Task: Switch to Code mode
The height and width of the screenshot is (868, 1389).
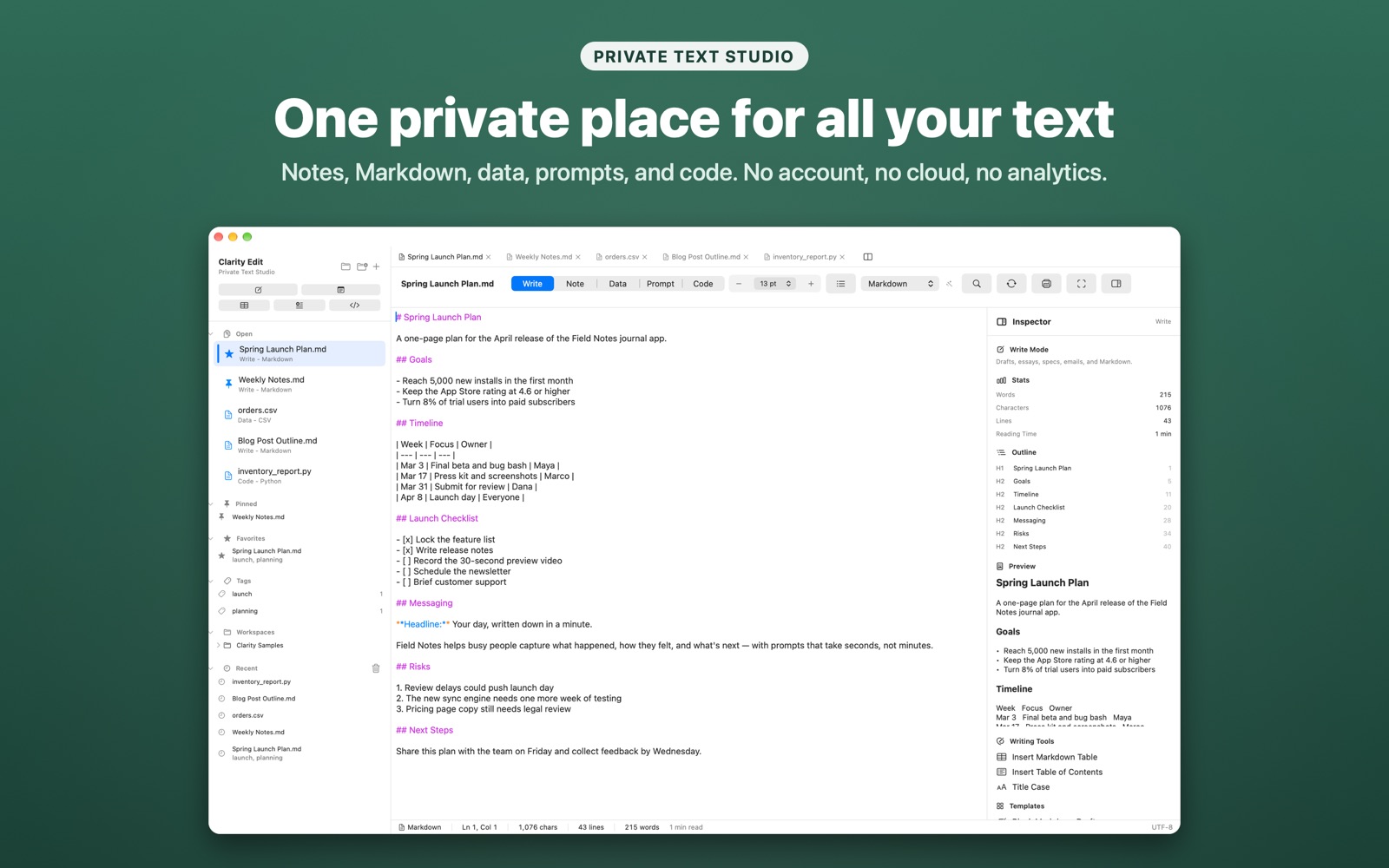Action: [x=703, y=284]
